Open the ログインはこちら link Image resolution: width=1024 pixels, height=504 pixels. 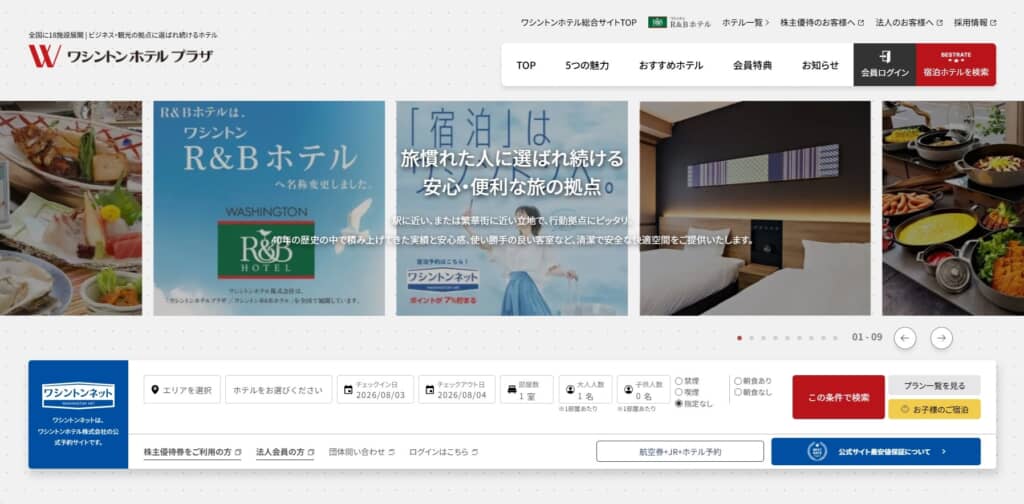coord(443,452)
